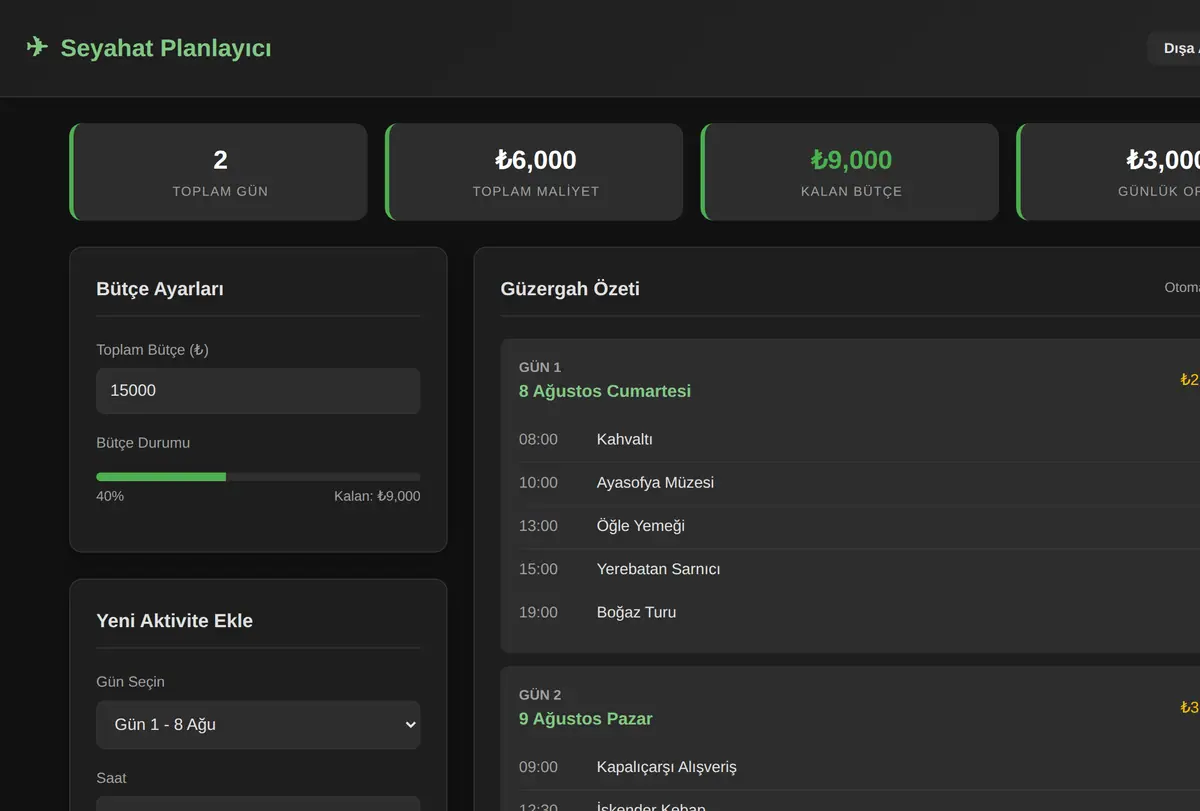Click the airplane logo icon
Viewport: 1200px width, 811px height.
37,47
